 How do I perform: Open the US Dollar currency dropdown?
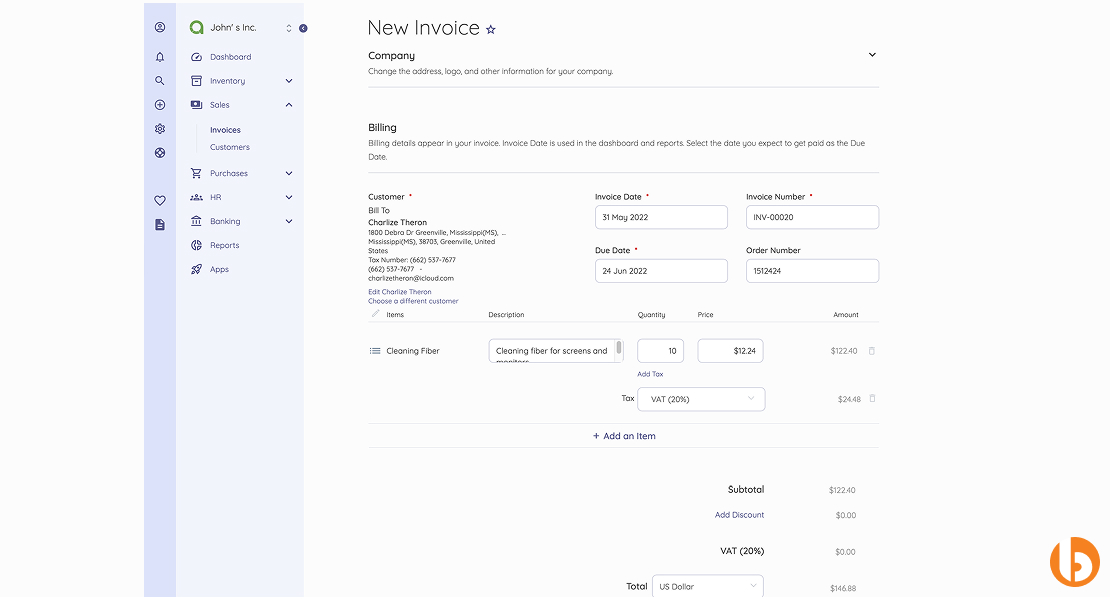pos(707,587)
